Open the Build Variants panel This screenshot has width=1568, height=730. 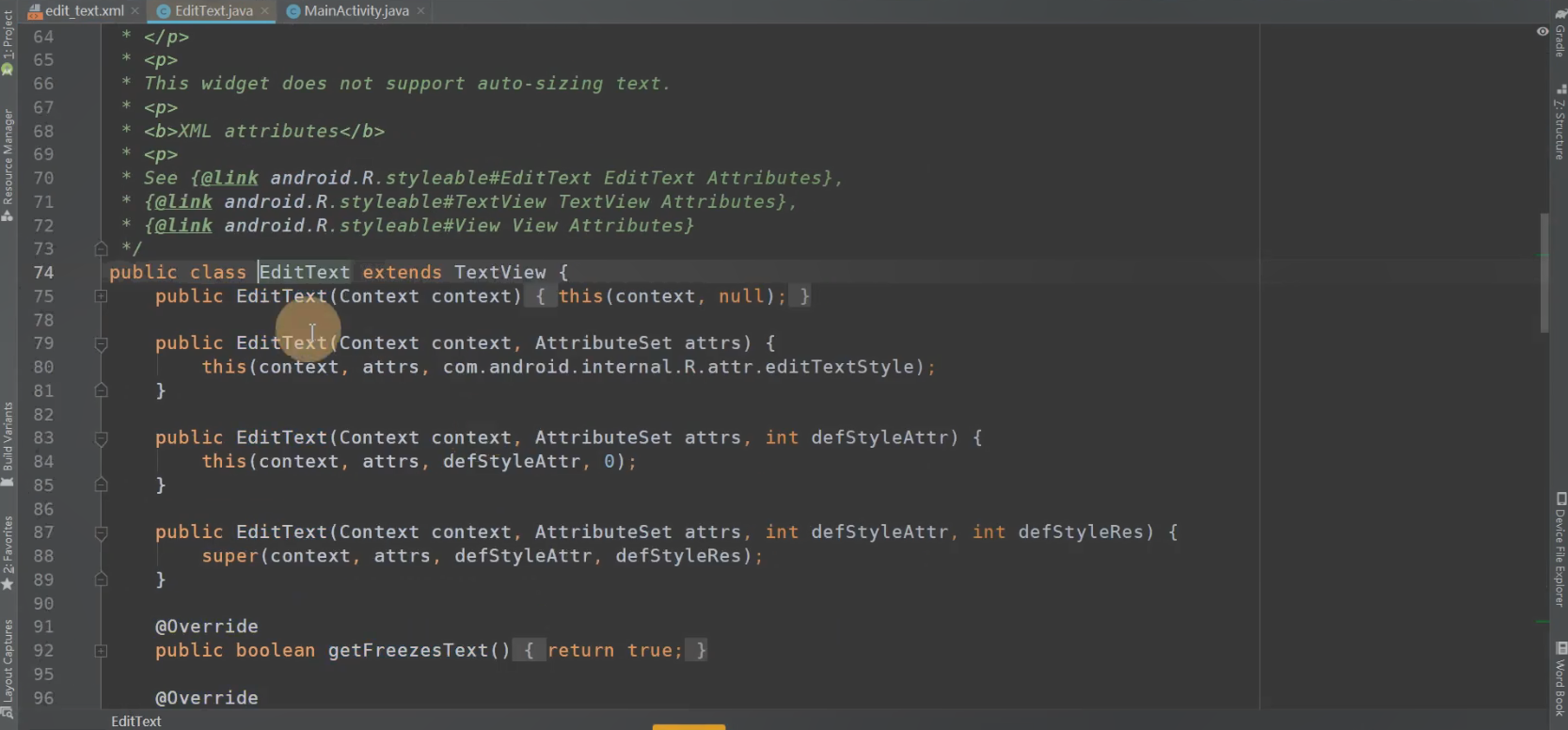[x=8, y=444]
